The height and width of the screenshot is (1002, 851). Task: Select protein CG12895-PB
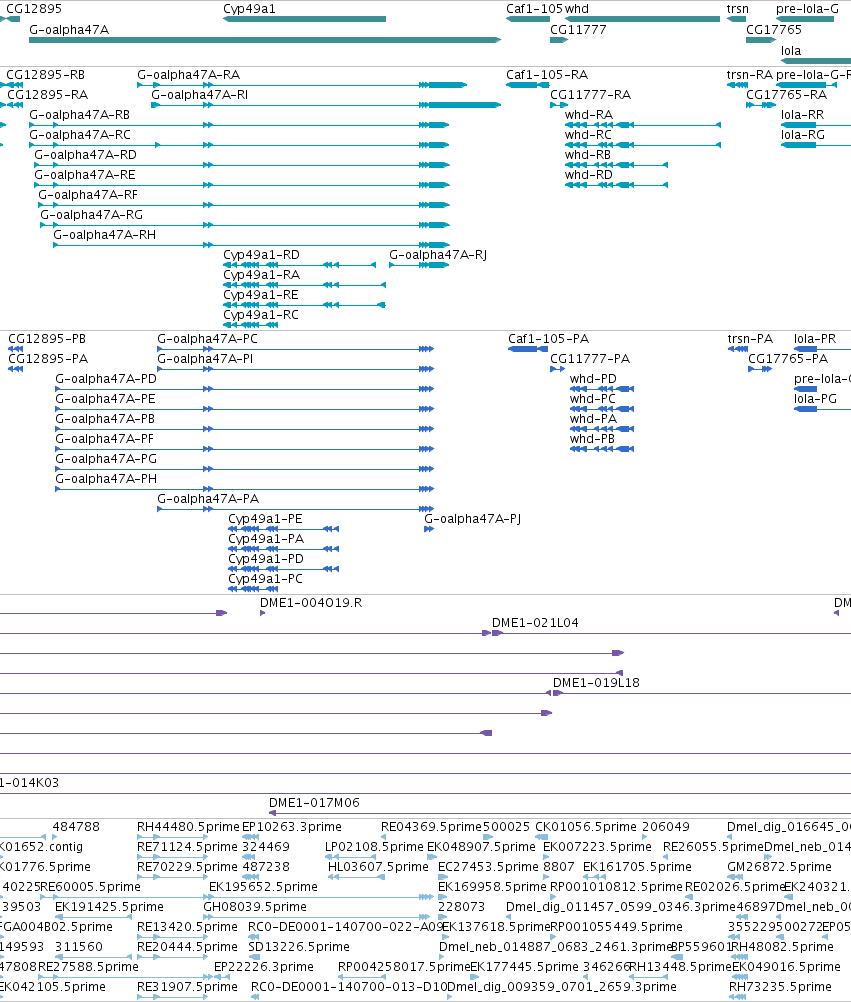point(47,339)
